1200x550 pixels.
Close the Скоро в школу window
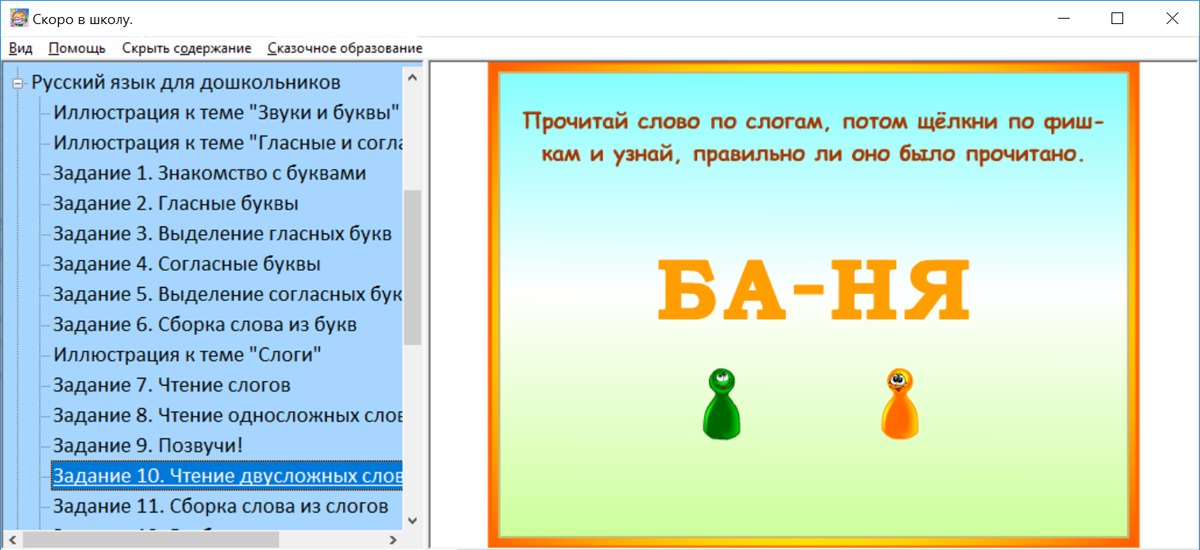pos(1172,19)
